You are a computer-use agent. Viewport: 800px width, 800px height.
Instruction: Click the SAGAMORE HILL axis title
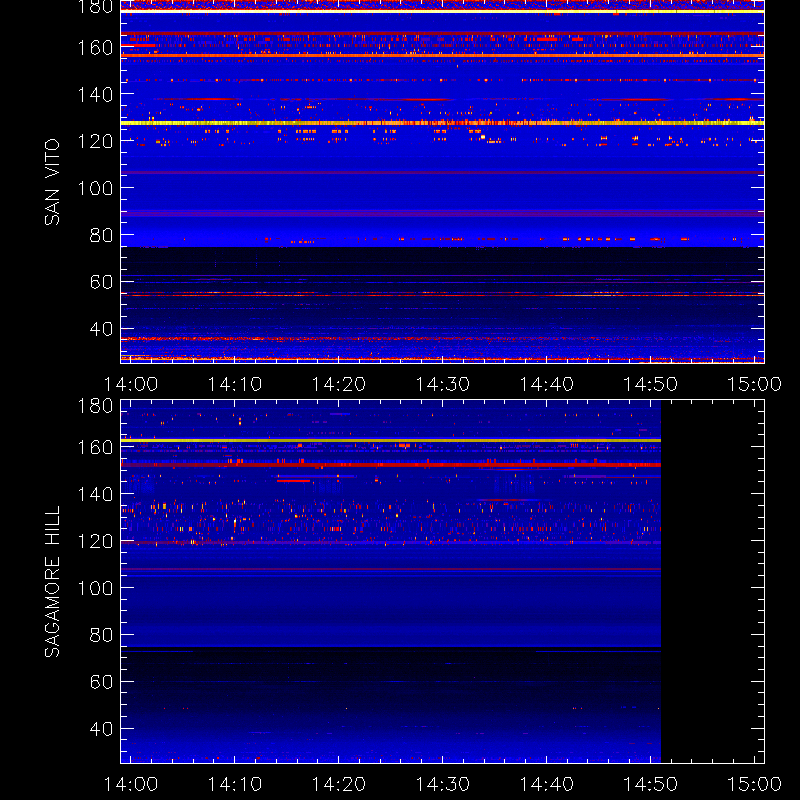(52, 581)
